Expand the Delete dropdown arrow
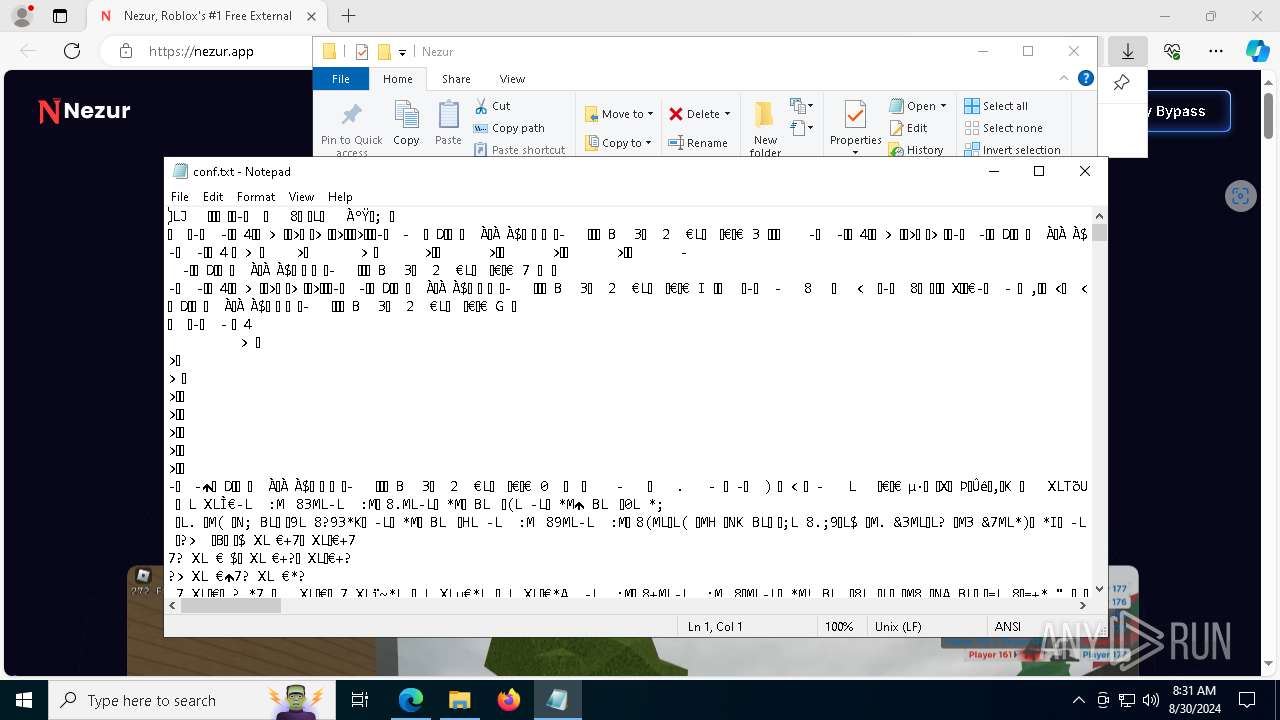Screen dimensions: 1280x720 click(727, 114)
